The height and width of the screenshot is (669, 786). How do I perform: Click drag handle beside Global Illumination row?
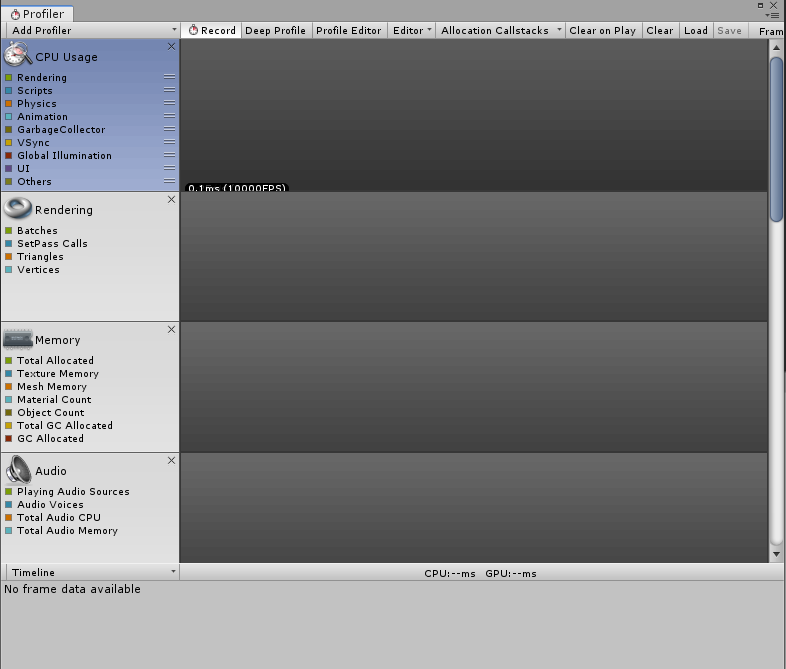[x=169, y=155]
